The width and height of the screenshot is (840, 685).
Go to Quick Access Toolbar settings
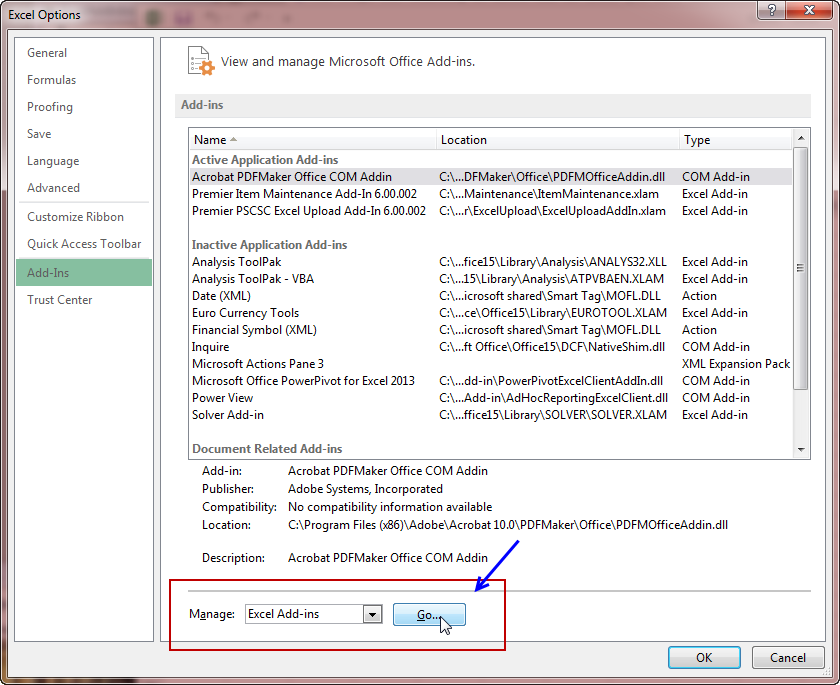pos(84,244)
